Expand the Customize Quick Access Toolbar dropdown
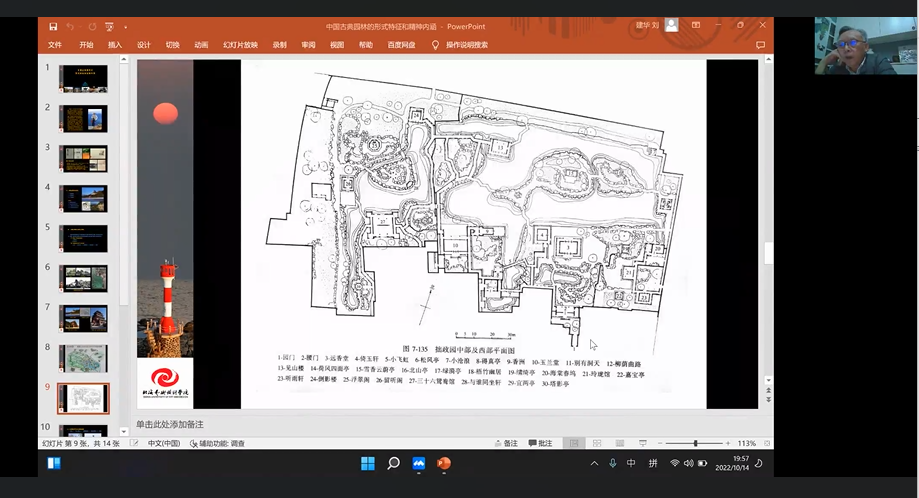Screen dimensions: 919x498 point(126,26)
